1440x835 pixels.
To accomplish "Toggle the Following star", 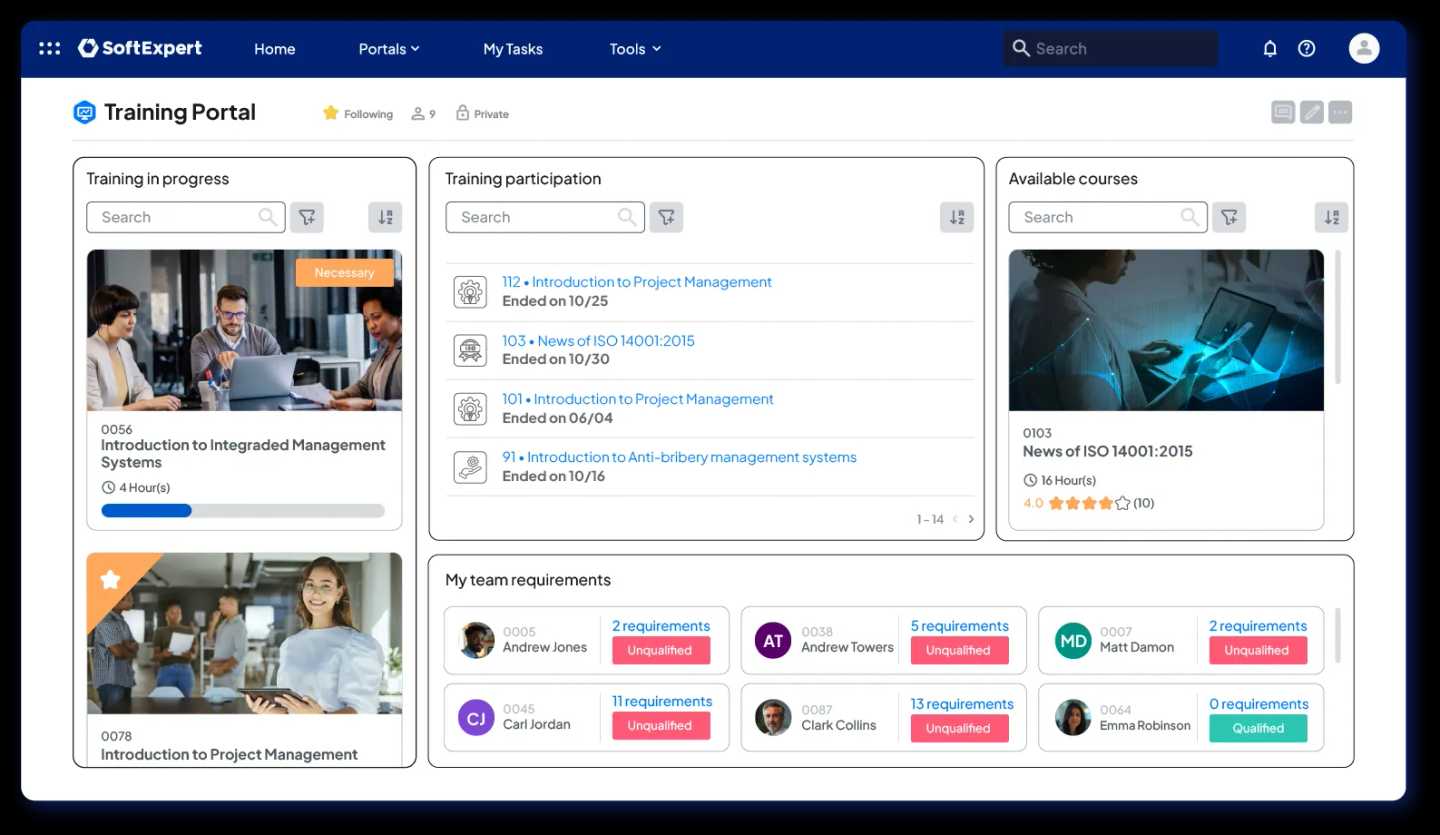I will click(331, 113).
